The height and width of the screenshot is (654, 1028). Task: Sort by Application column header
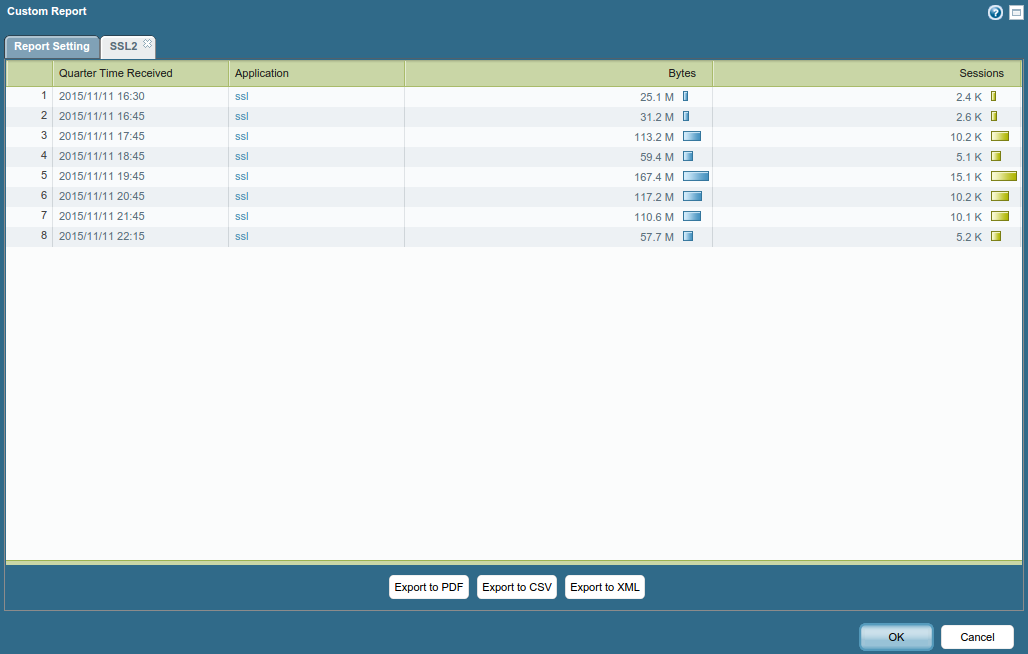pos(262,73)
